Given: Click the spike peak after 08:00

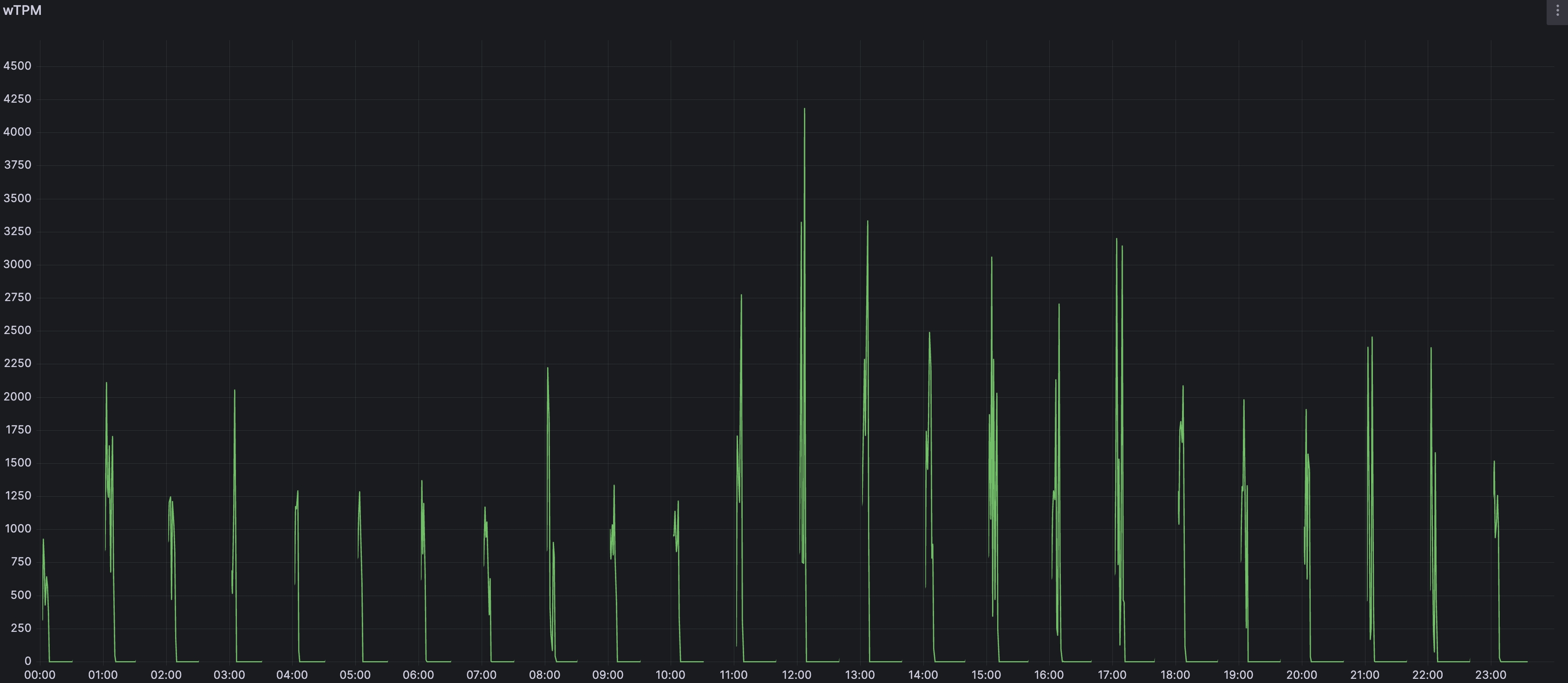Looking at the screenshot, I should (x=547, y=369).
